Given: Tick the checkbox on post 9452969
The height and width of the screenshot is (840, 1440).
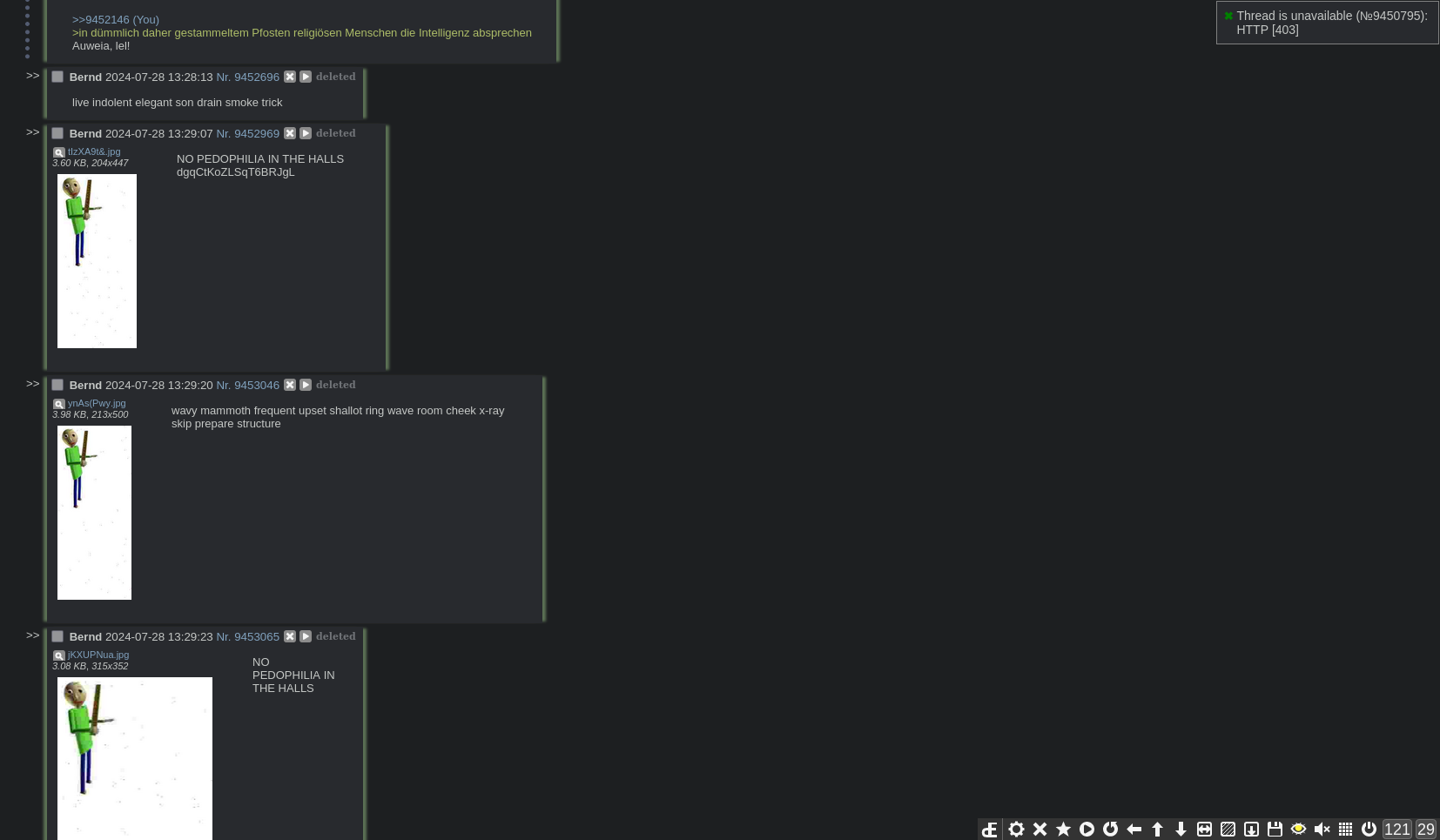Looking at the screenshot, I should click(x=57, y=133).
